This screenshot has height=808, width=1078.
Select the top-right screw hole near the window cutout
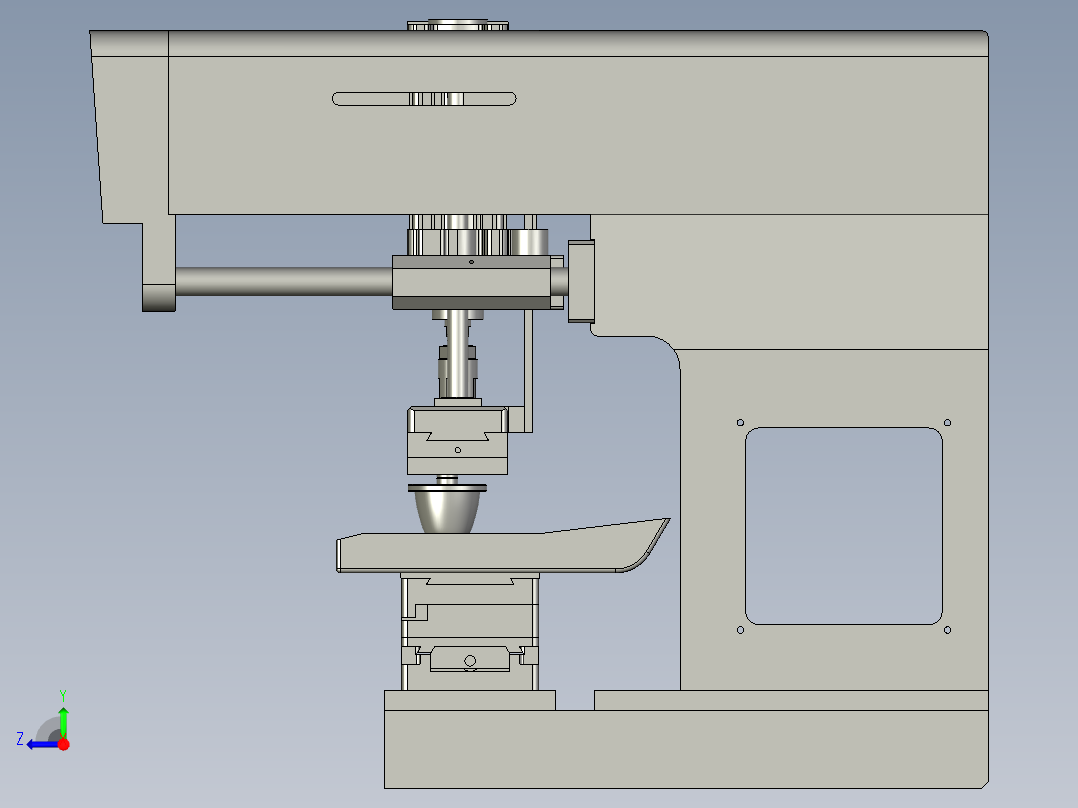[947, 423]
